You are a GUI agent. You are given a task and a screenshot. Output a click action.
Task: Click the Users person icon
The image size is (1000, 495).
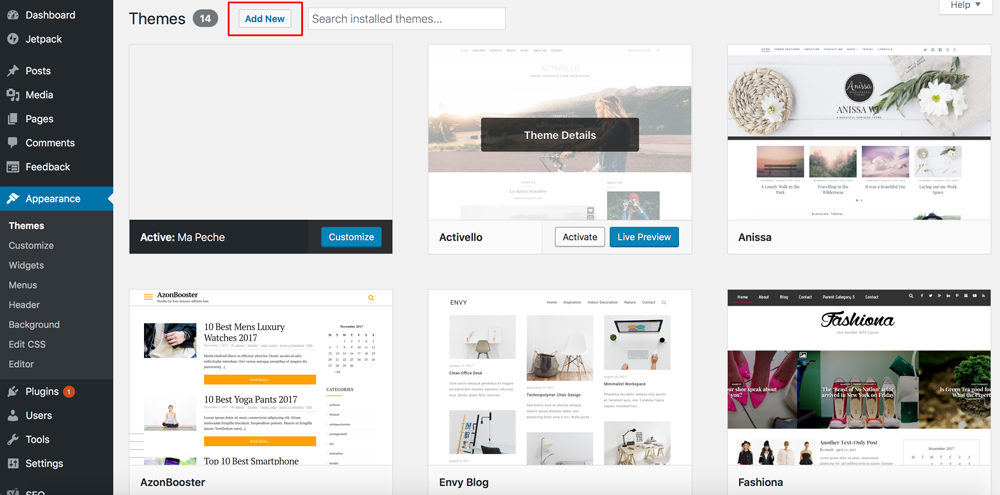click(x=13, y=415)
